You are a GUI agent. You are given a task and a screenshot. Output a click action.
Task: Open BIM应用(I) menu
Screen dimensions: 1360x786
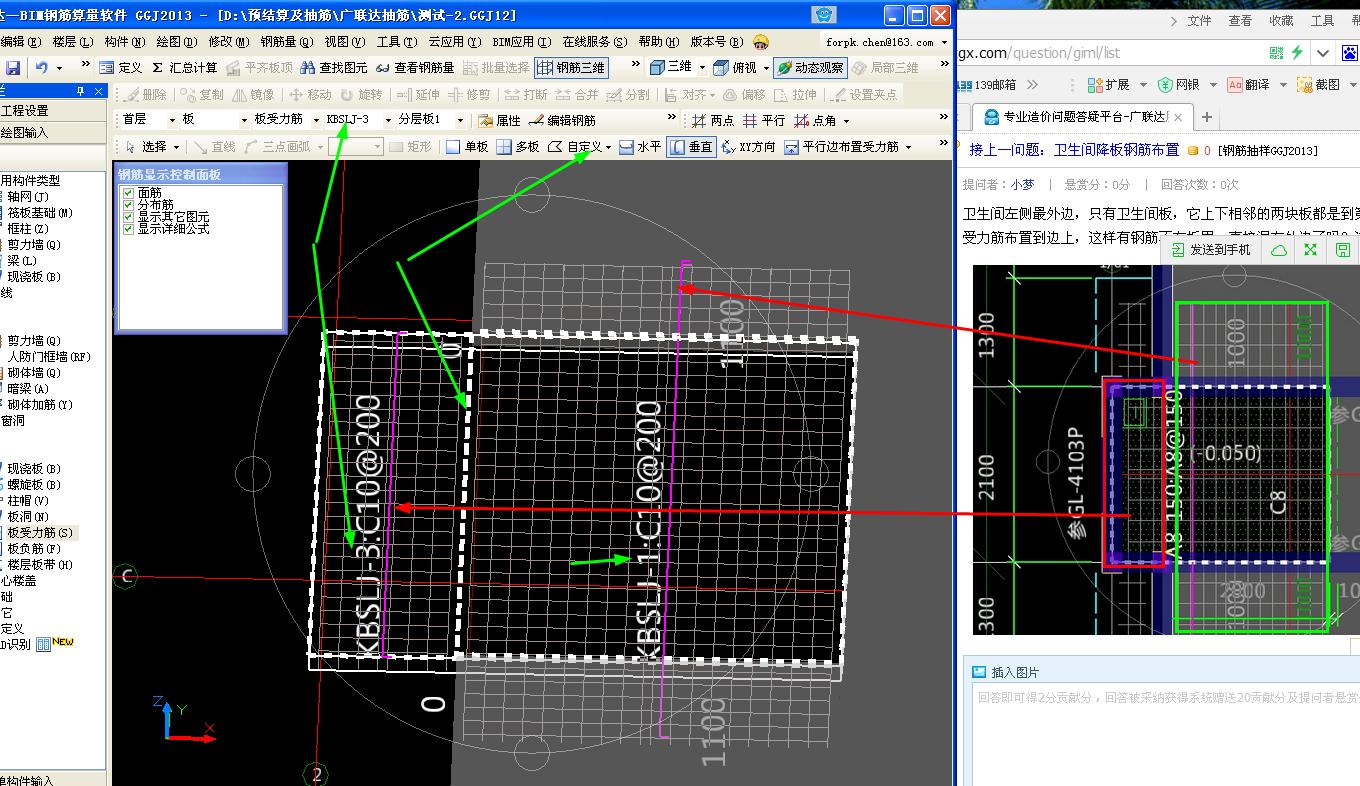[522, 41]
